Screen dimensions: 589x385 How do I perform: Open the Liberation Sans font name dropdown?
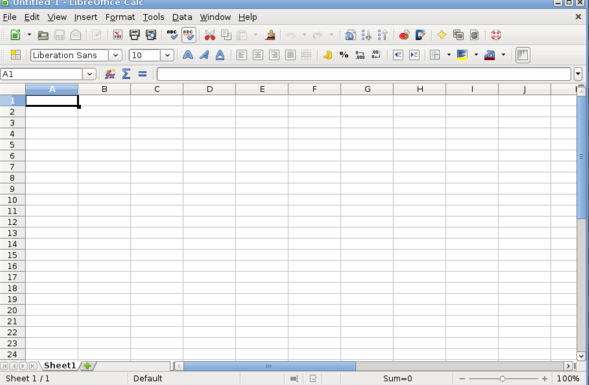click(x=115, y=55)
